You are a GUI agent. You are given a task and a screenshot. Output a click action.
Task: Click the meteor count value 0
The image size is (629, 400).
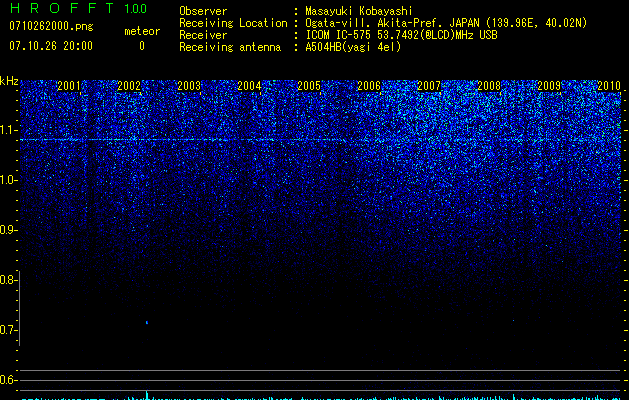142,46
